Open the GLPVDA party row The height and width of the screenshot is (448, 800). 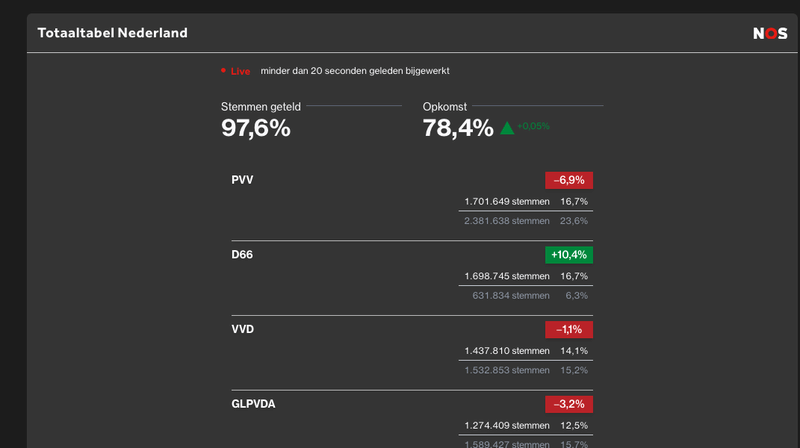[x=253, y=404]
